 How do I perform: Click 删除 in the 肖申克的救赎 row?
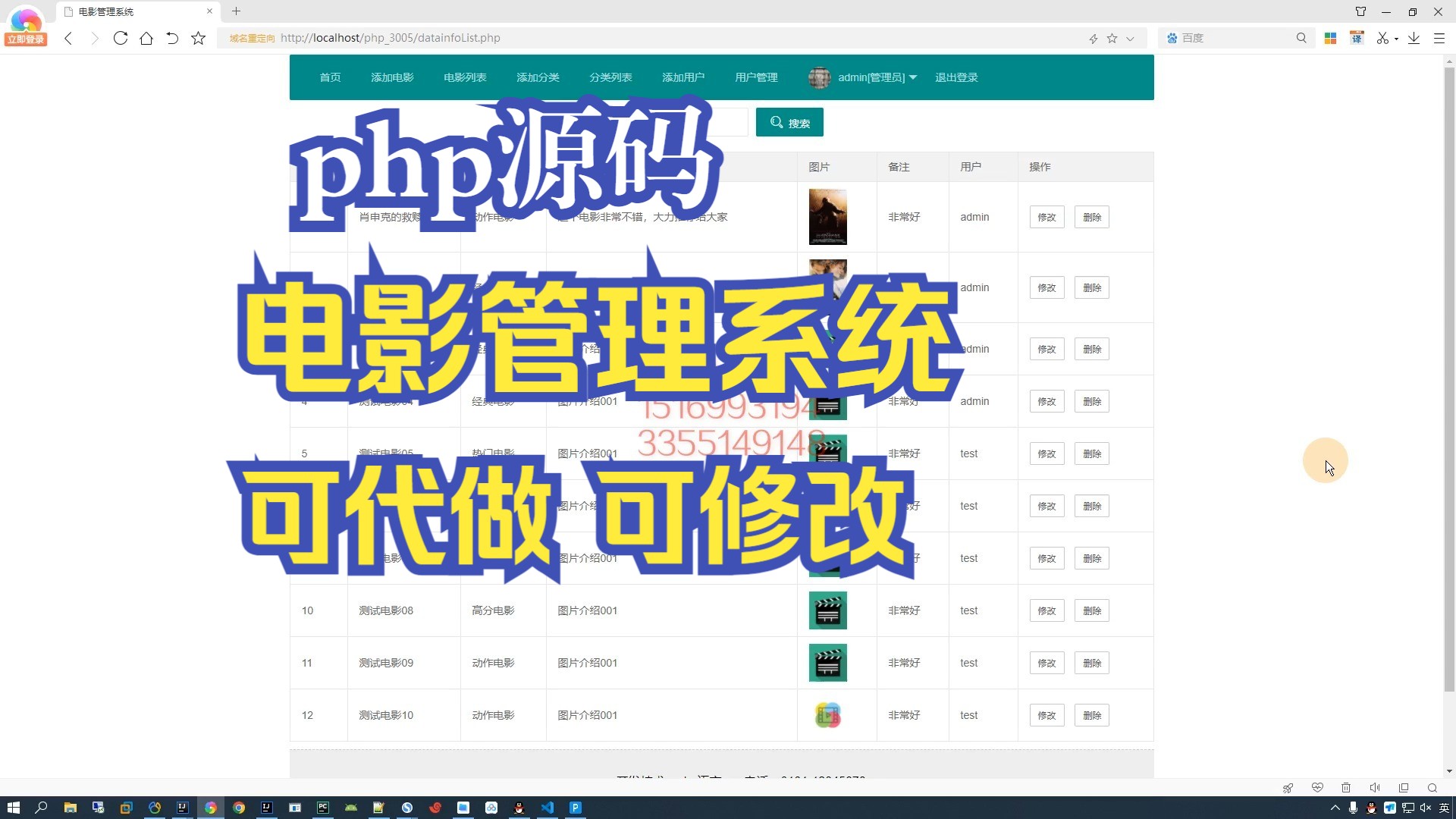click(1092, 217)
